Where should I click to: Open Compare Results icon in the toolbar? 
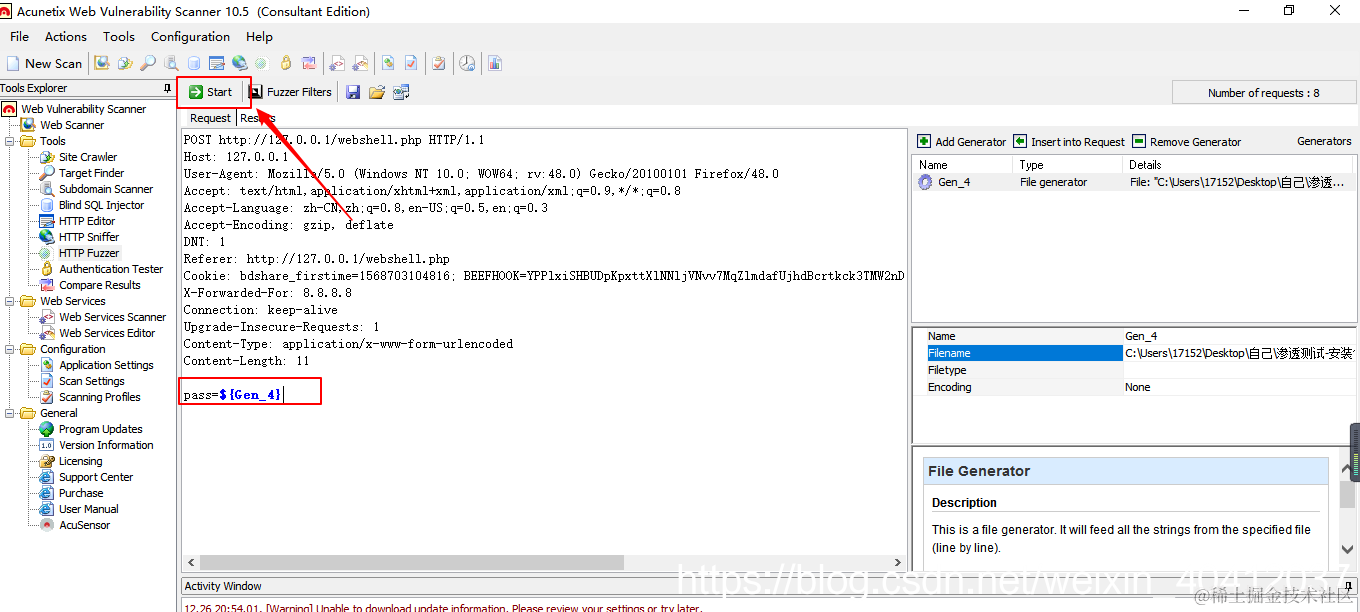[309, 63]
